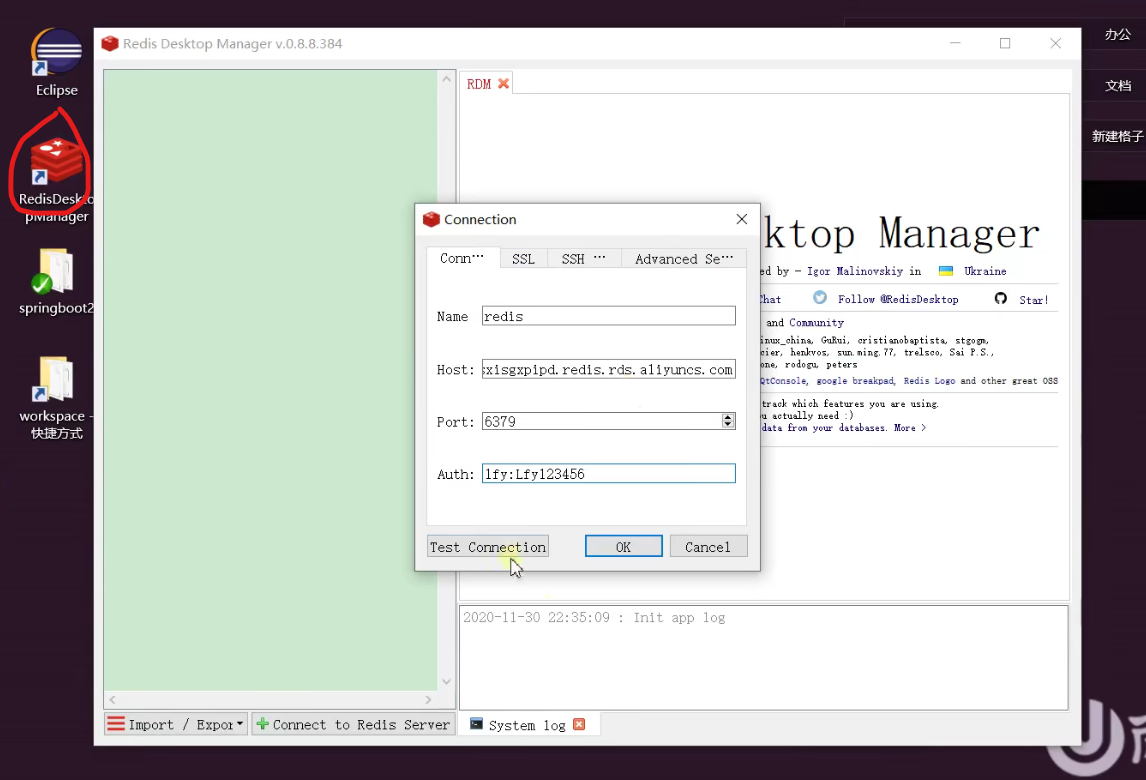
Task: Click the GitHub icon next to Star!
Action: pos(1001,298)
